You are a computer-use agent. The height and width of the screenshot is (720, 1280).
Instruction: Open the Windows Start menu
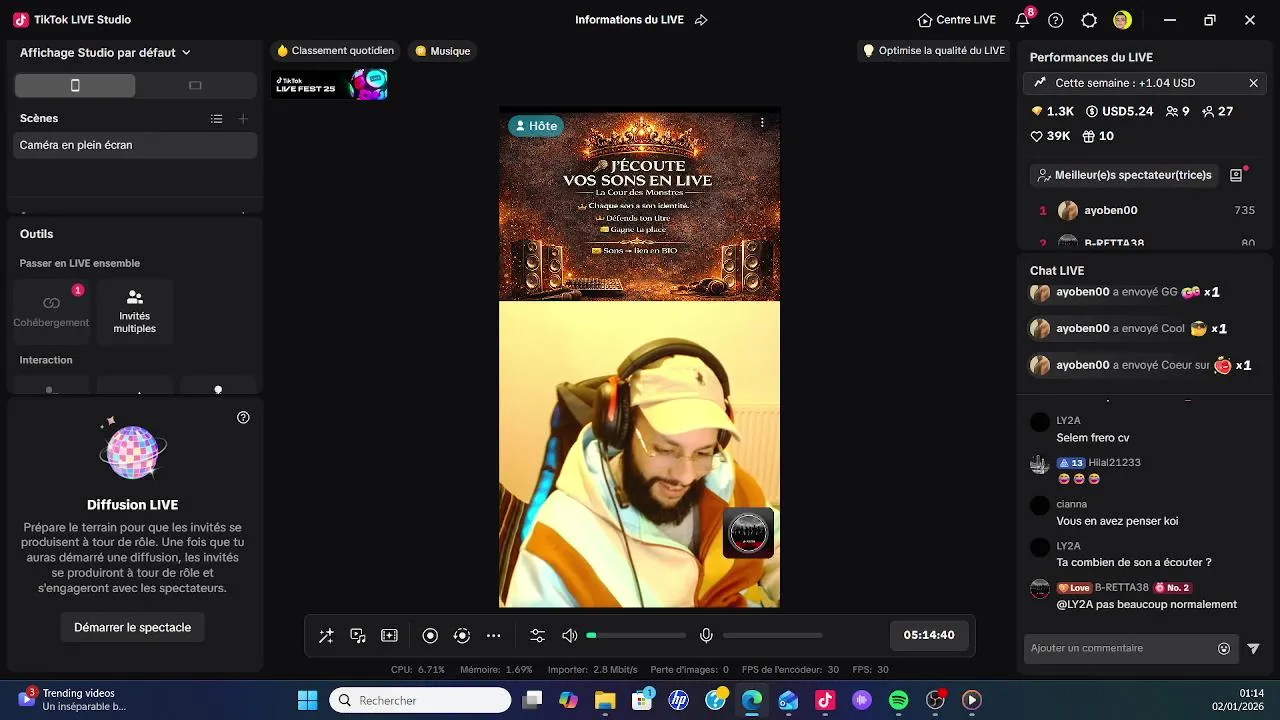[x=307, y=700]
